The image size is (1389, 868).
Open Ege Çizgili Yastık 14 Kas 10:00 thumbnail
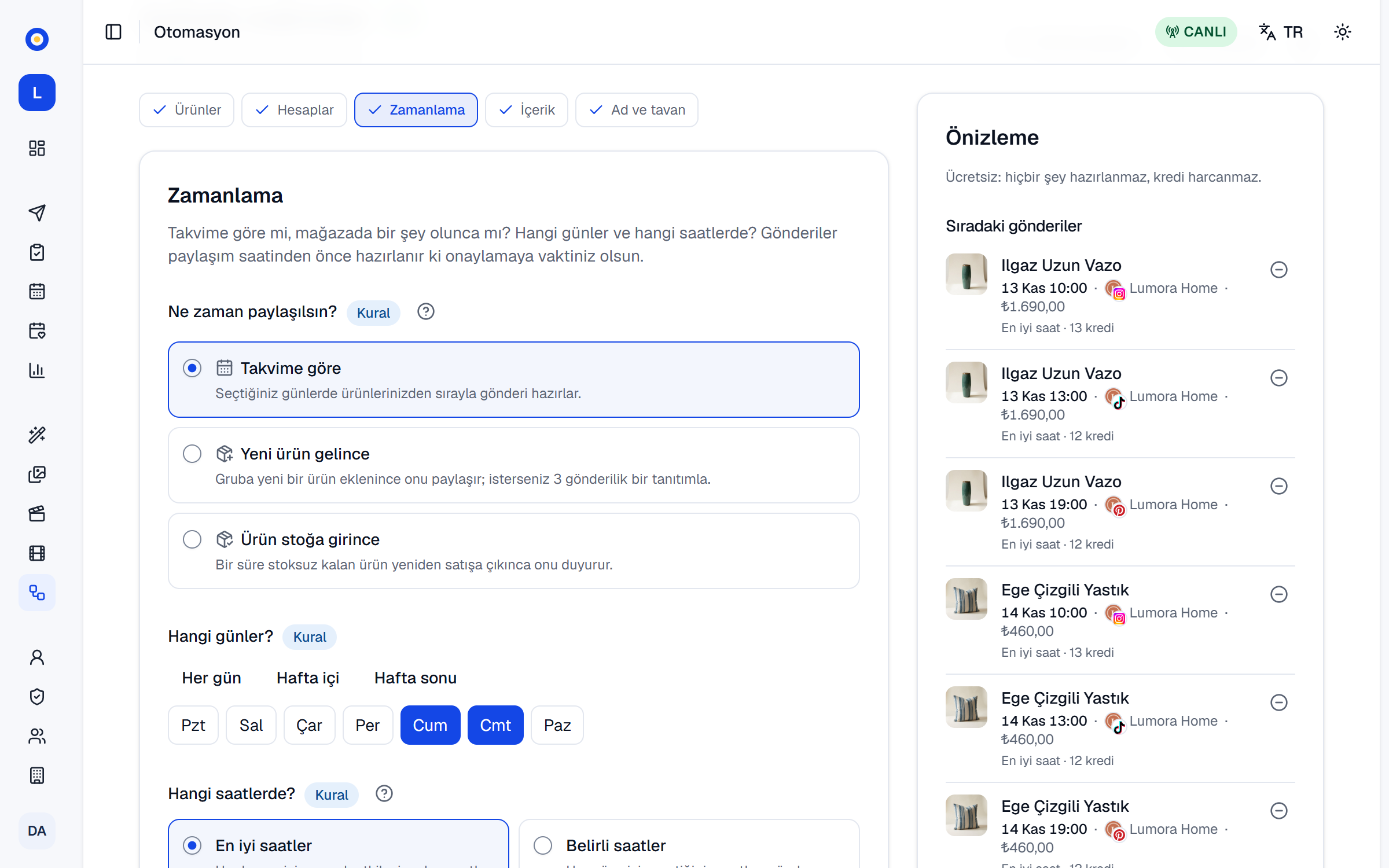[967, 599]
